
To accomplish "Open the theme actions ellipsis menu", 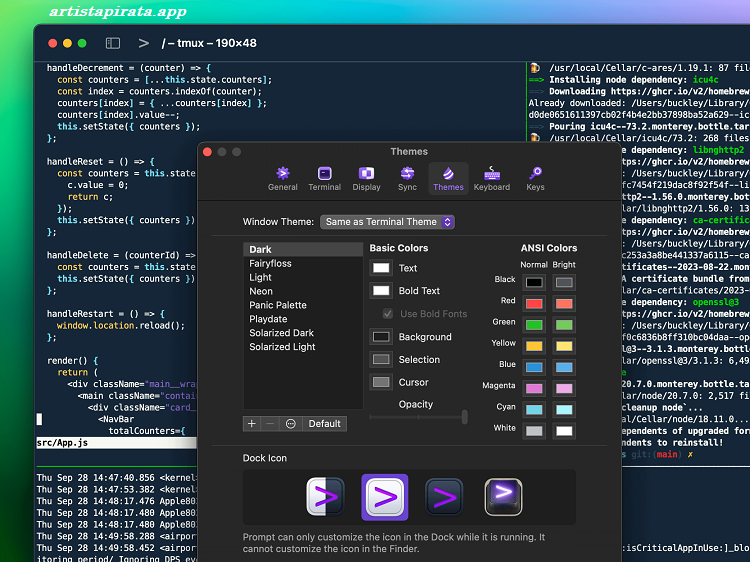I will pos(291,424).
